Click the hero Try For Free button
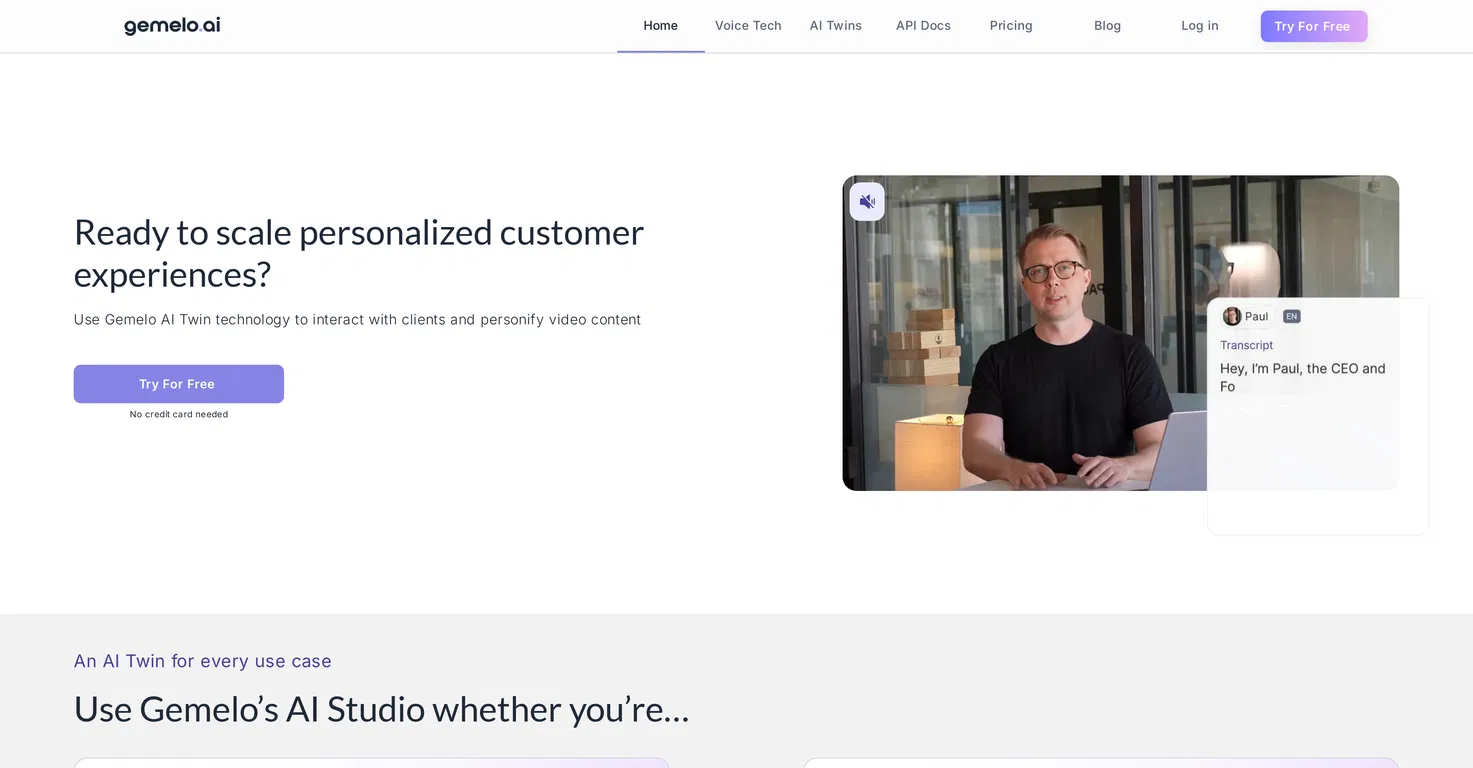 [x=178, y=384]
